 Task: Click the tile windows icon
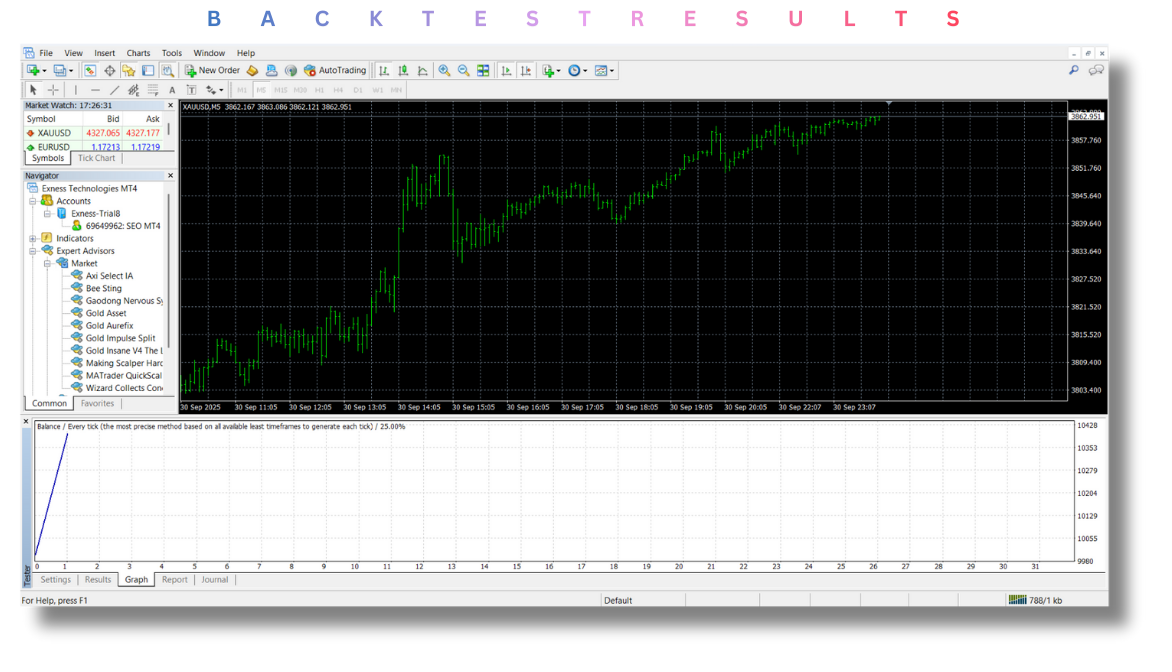point(483,71)
